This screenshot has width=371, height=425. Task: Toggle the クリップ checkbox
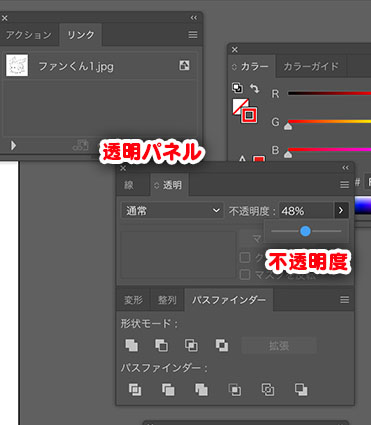pyautogui.click(x=245, y=258)
